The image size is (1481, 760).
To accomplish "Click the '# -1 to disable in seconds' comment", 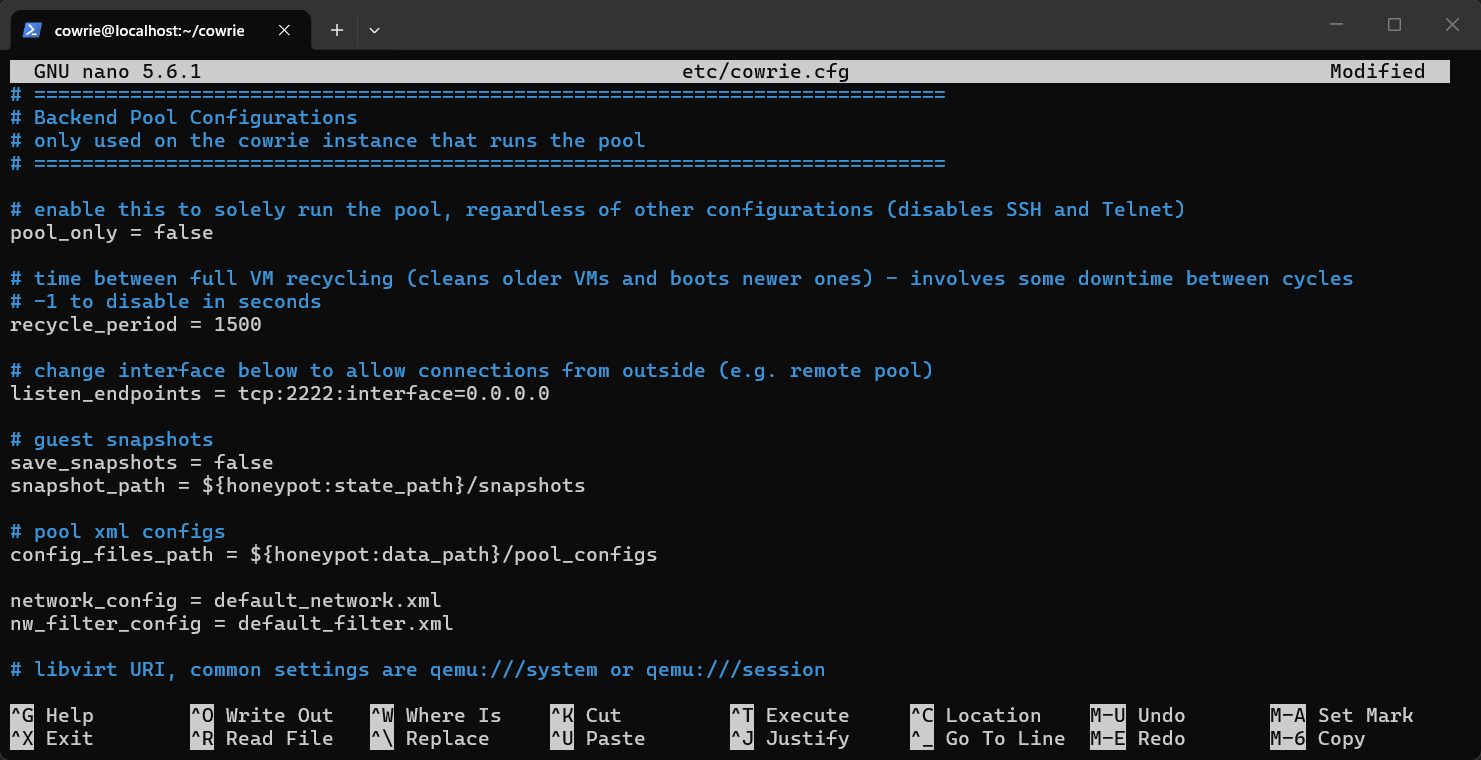I will pyautogui.click(x=166, y=302).
